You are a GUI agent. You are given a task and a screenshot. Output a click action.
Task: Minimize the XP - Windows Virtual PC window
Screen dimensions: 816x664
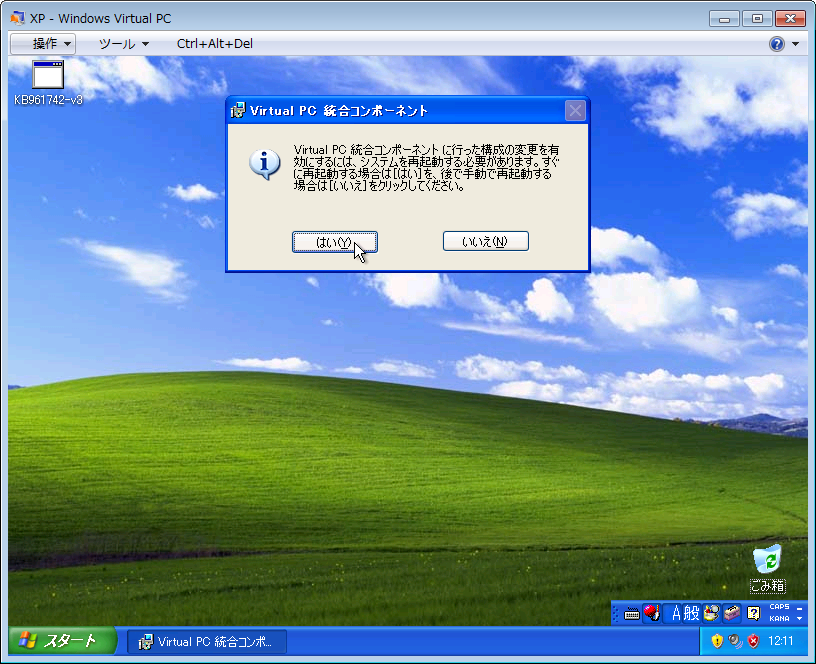pyautogui.click(x=724, y=19)
